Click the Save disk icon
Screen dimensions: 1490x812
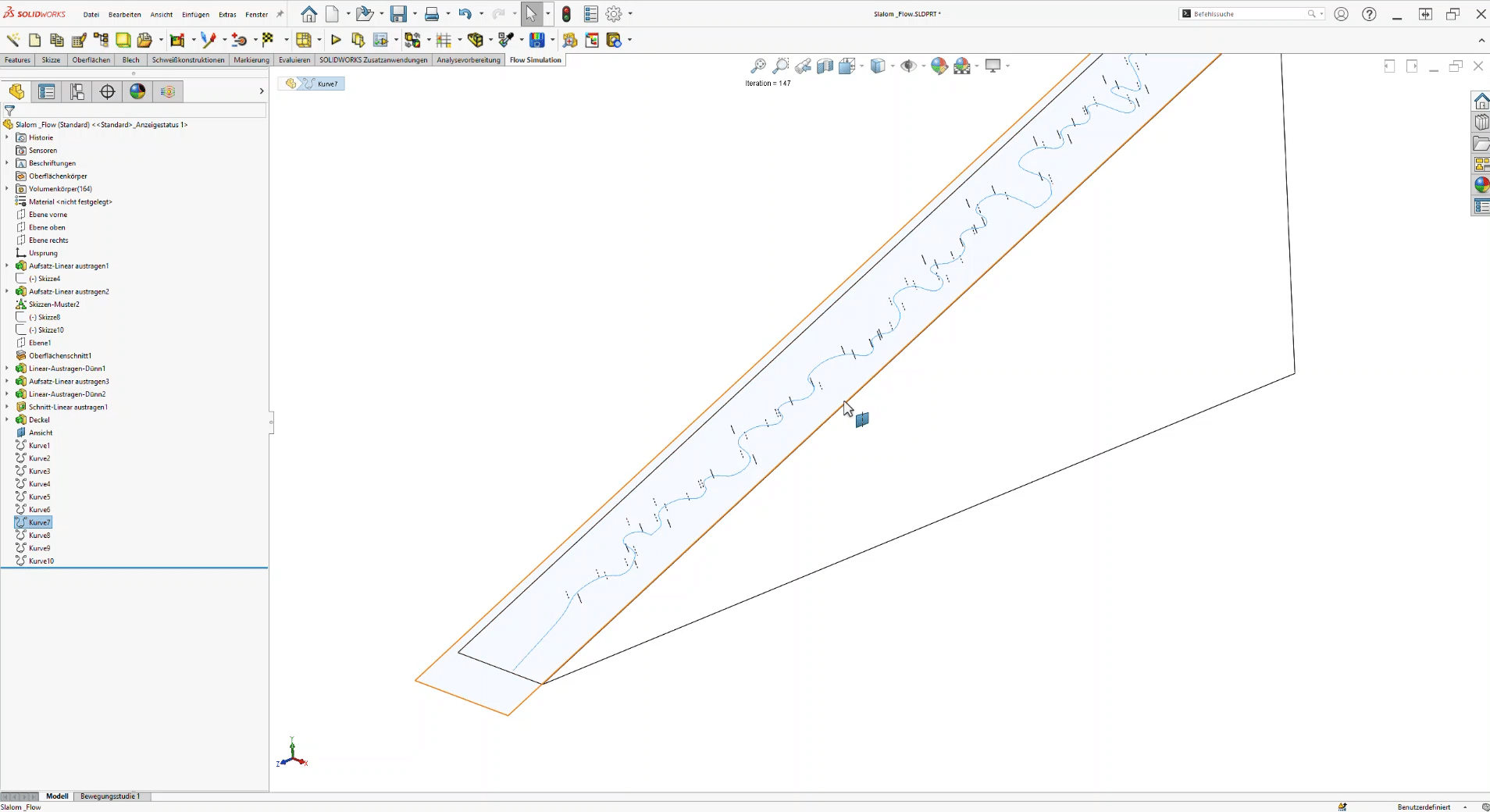398,14
